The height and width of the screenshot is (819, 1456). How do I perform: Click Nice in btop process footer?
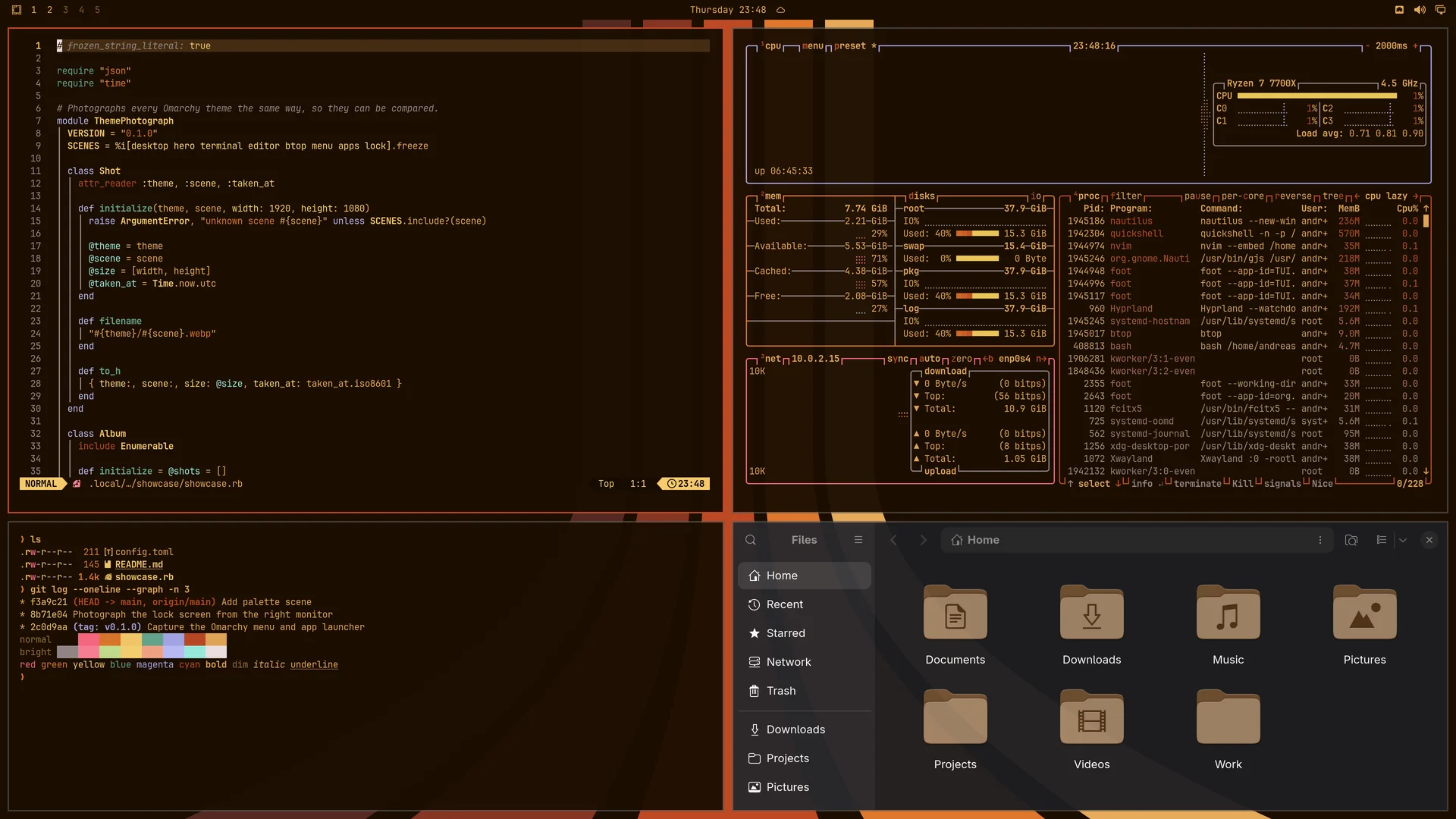coord(1322,484)
